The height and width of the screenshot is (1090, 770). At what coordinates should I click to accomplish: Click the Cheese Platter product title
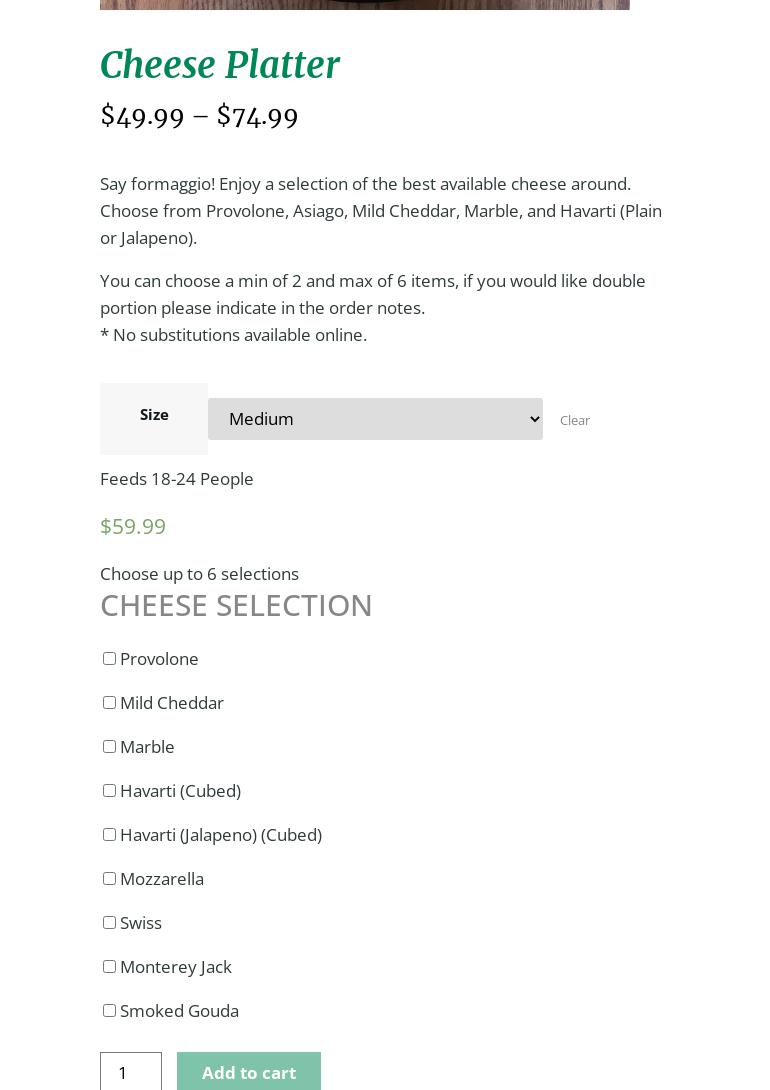(x=220, y=66)
